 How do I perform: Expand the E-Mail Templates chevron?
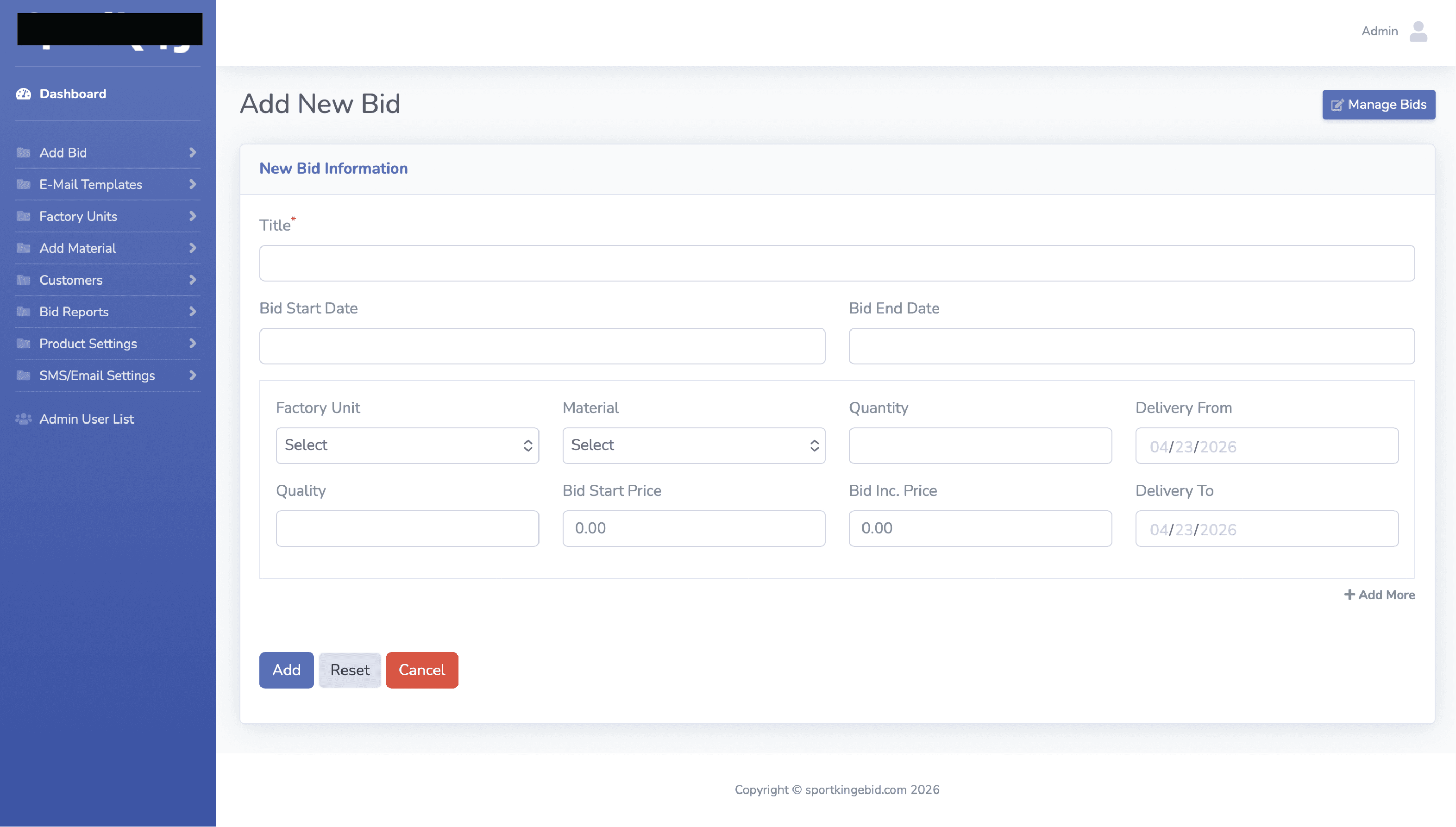[193, 184]
